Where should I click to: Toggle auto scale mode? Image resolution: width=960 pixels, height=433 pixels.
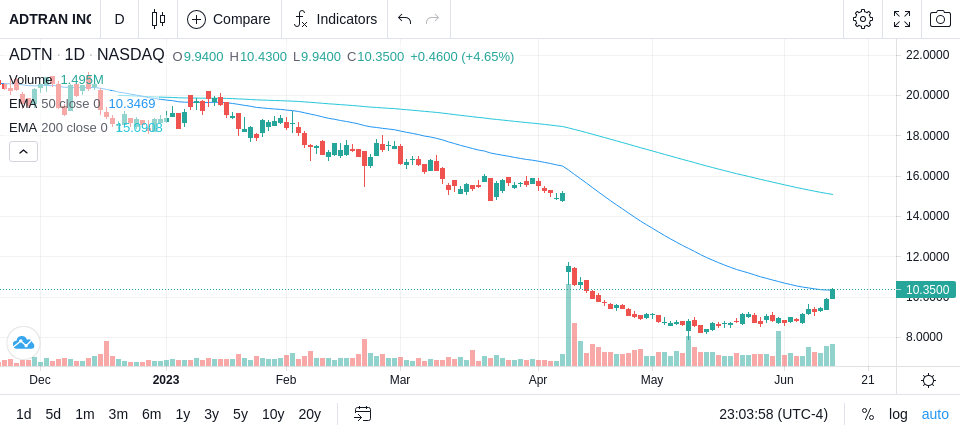(x=935, y=415)
